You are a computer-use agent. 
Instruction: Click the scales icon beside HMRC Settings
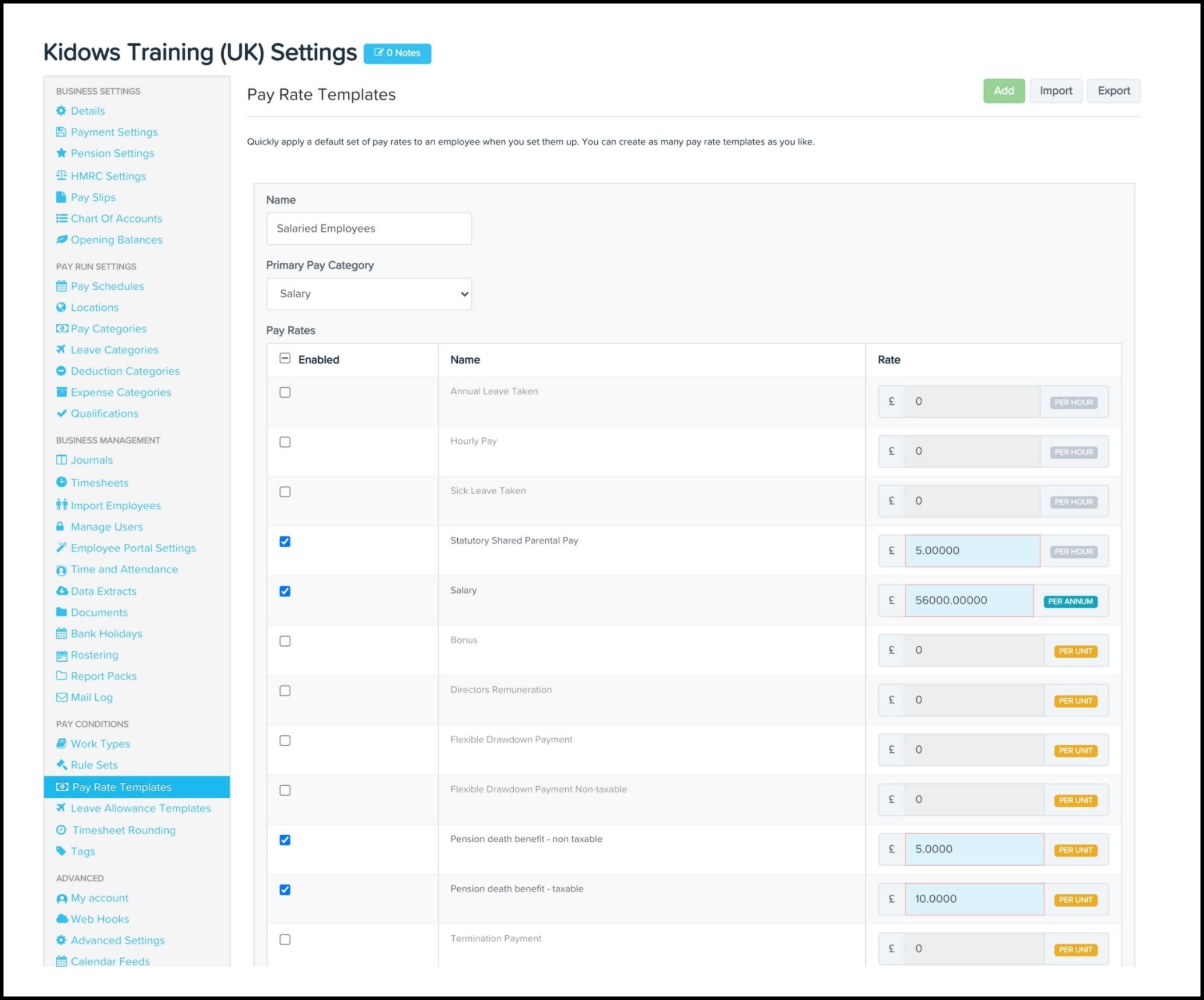[x=61, y=175]
